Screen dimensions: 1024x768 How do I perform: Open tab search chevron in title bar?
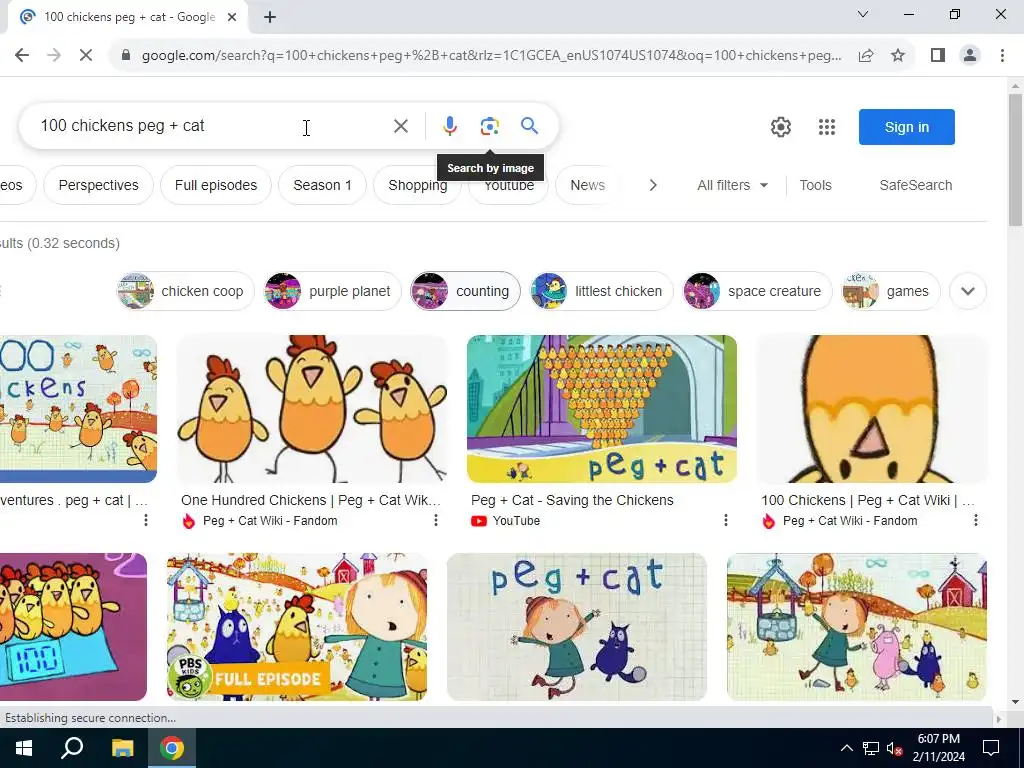click(863, 14)
